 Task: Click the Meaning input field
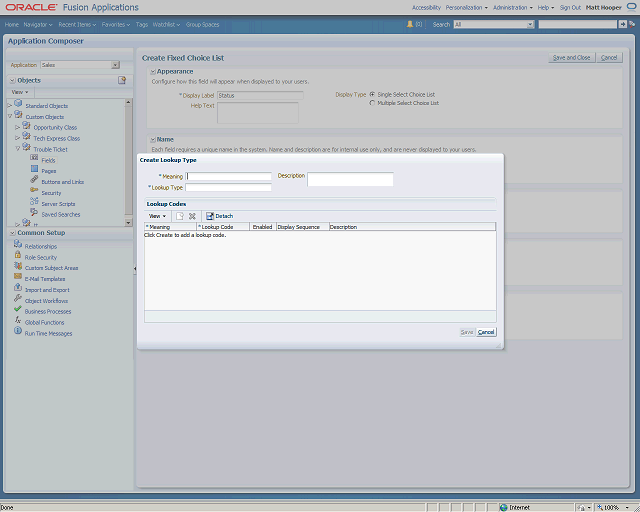point(228,176)
